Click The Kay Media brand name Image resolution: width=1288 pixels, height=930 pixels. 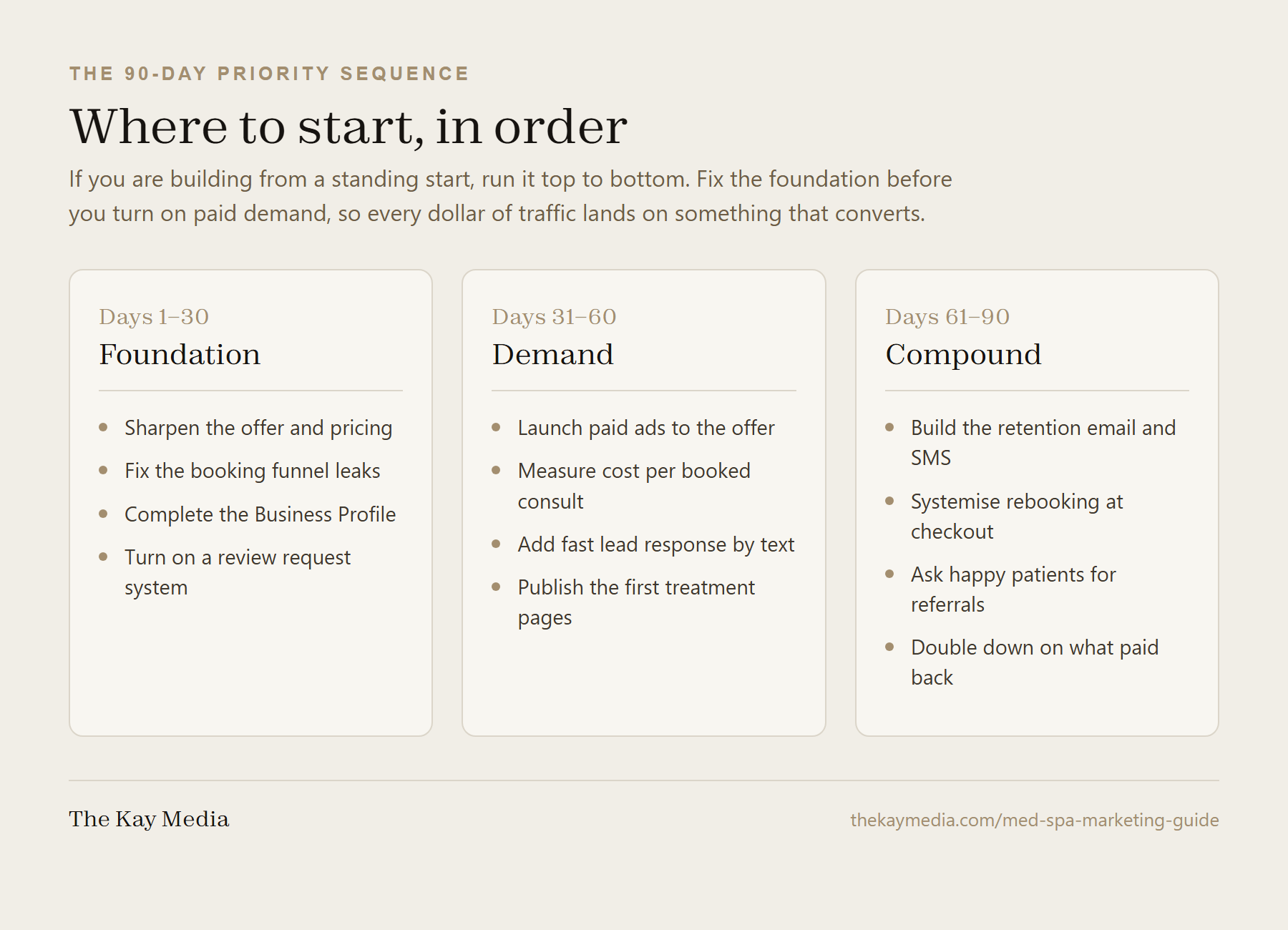pyautogui.click(x=149, y=819)
